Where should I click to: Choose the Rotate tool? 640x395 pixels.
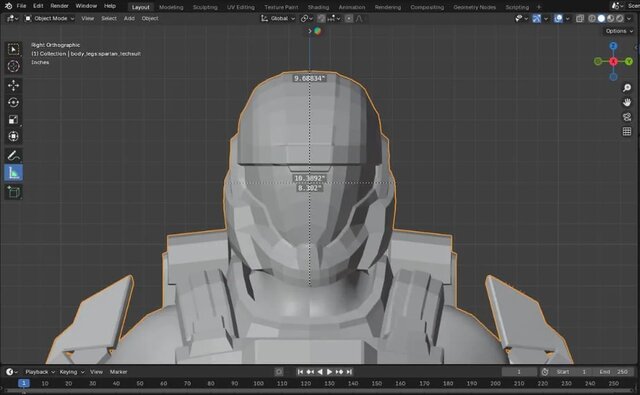13,102
